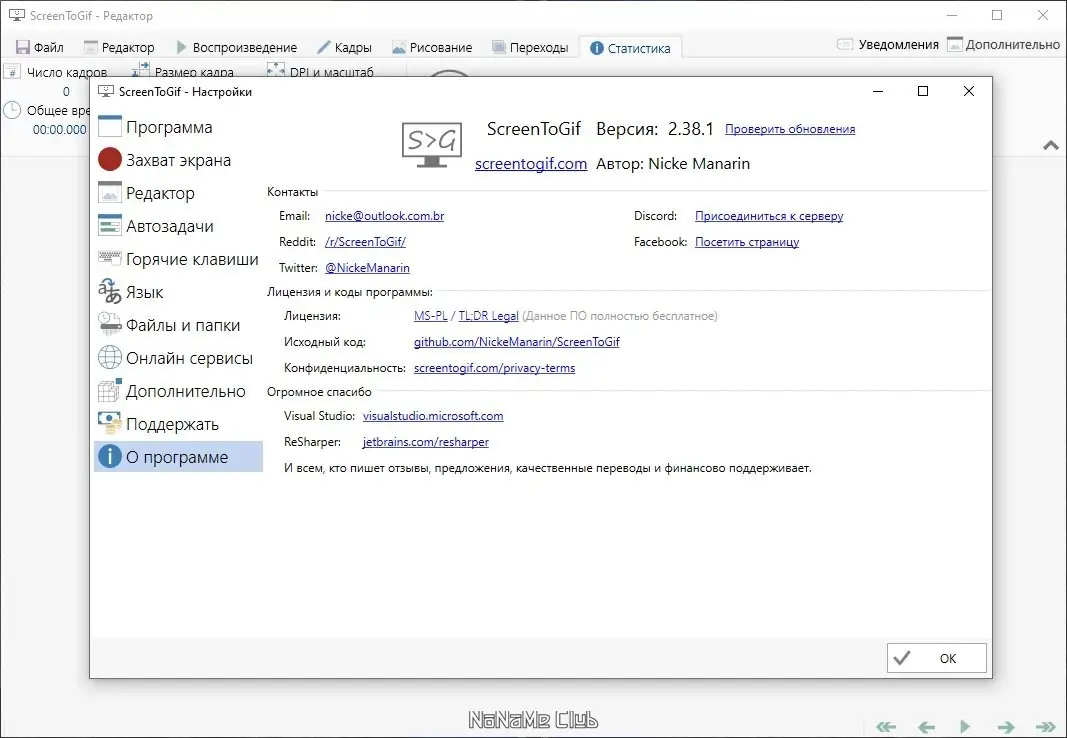The width and height of the screenshot is (1067, 738).
Task: Click Посетить страницу Facebook link
Action: 747,241
